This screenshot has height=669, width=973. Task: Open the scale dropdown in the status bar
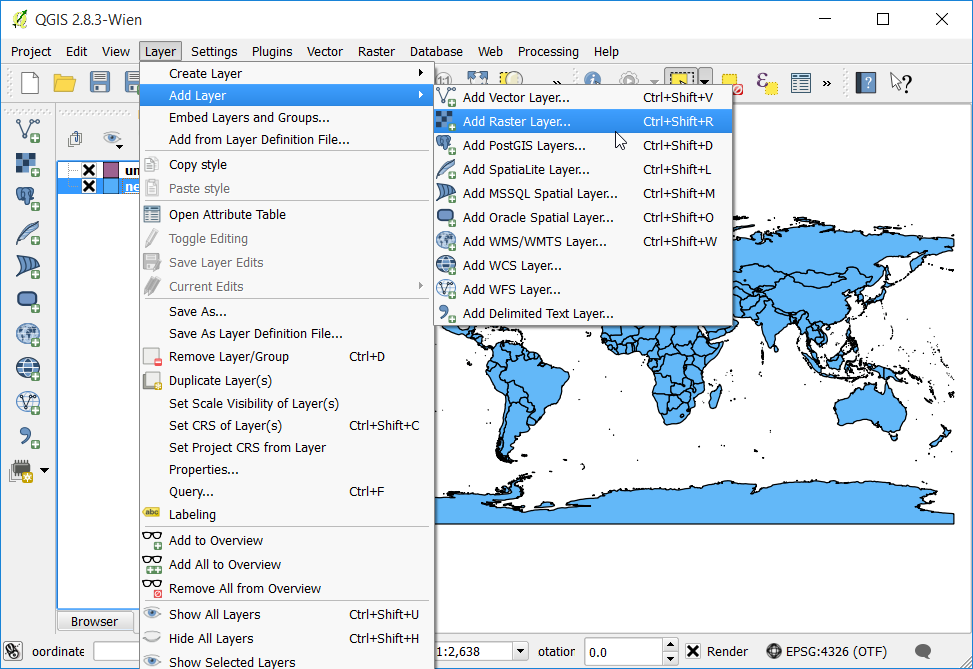click(x=521, y=652)
